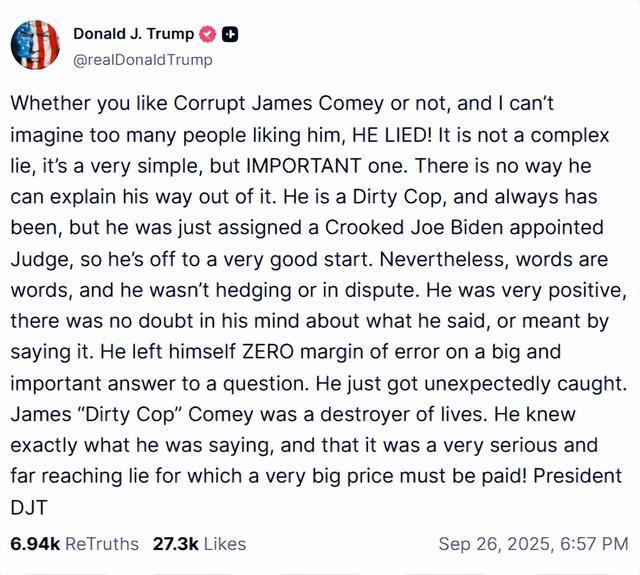640x575 pixels.
Task: Click the DJT signature at post end
Action: click(28, 509)
